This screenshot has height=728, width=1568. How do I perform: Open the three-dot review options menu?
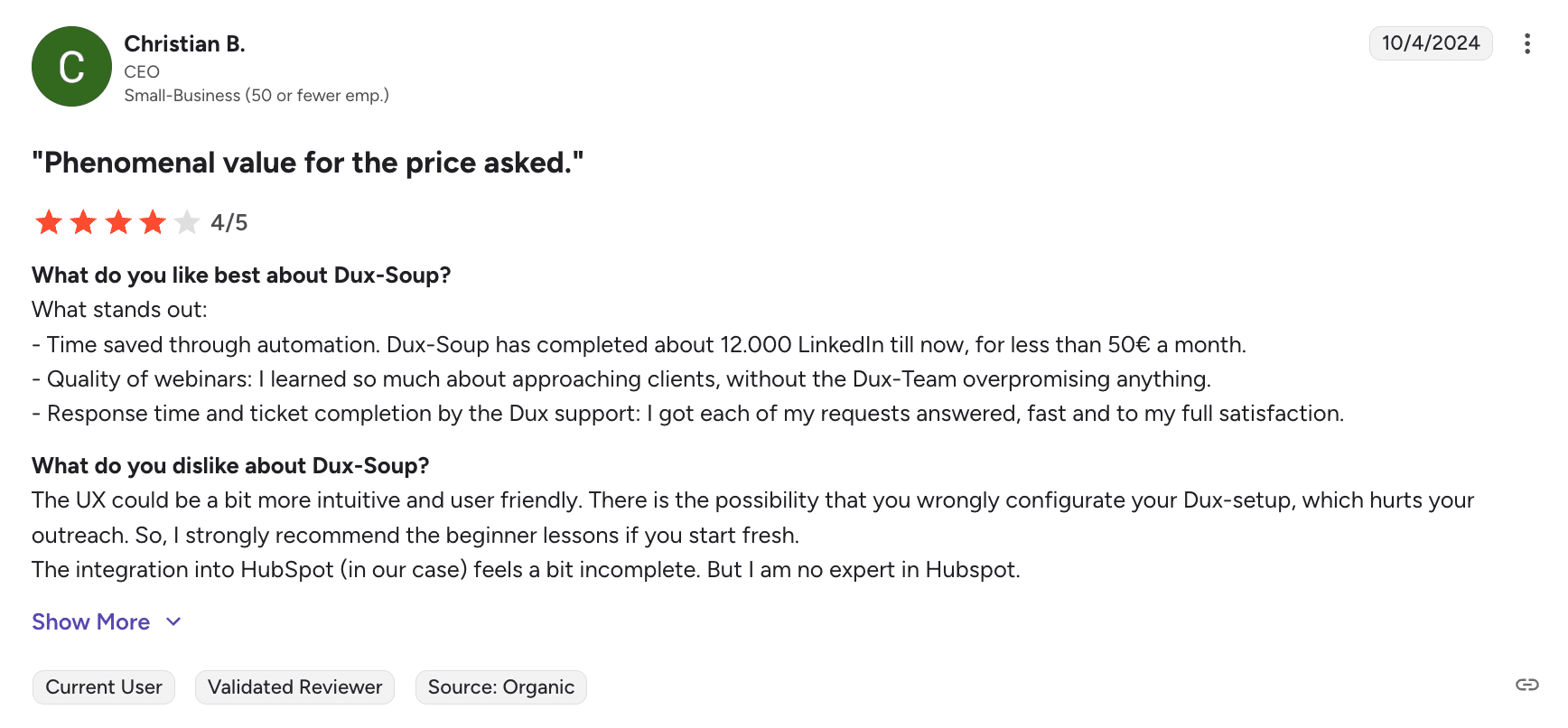click(1526, 43)
